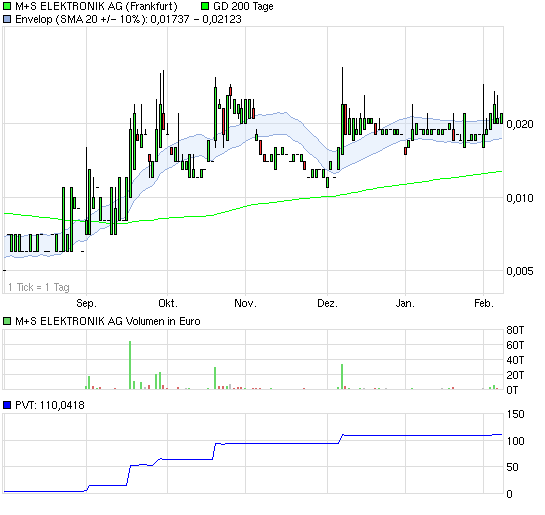The image size is (545, 515).
Task: Click the 'Jan.' month axis label
Action: pyautogui.click(x=405, y=303)
